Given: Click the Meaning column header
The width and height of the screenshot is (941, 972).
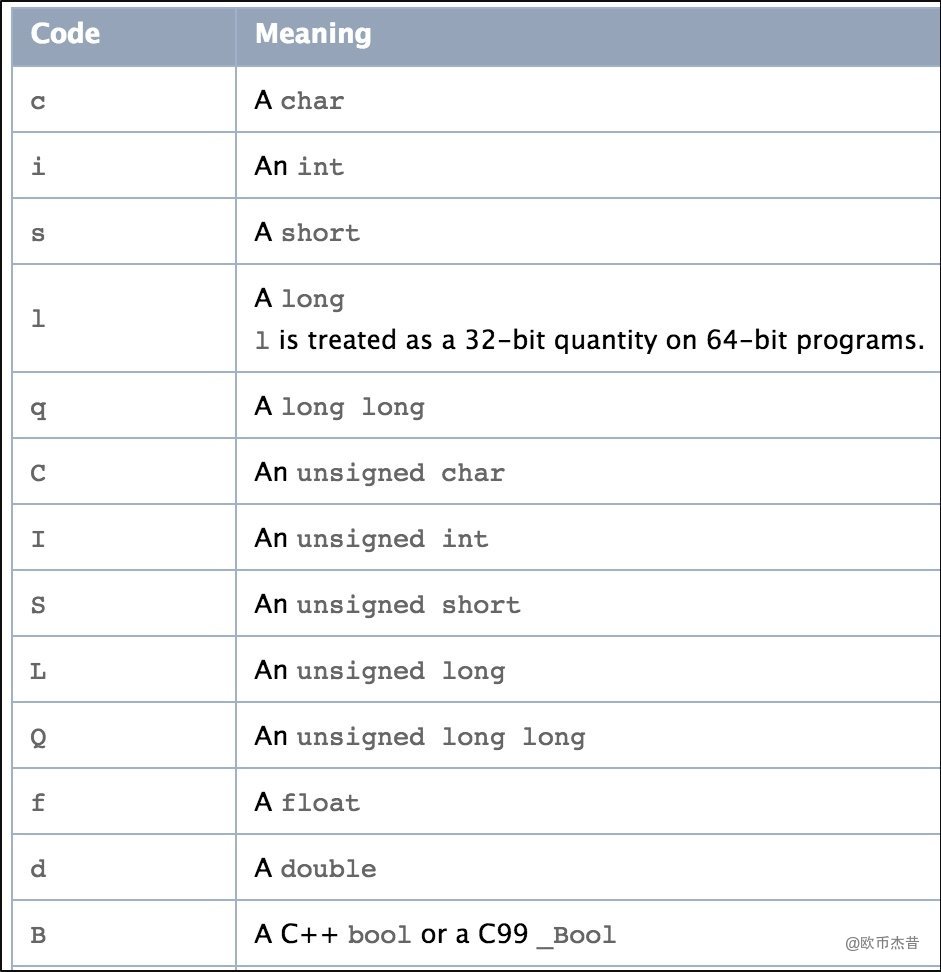Looking at the screenshot, I should point(313,34).
